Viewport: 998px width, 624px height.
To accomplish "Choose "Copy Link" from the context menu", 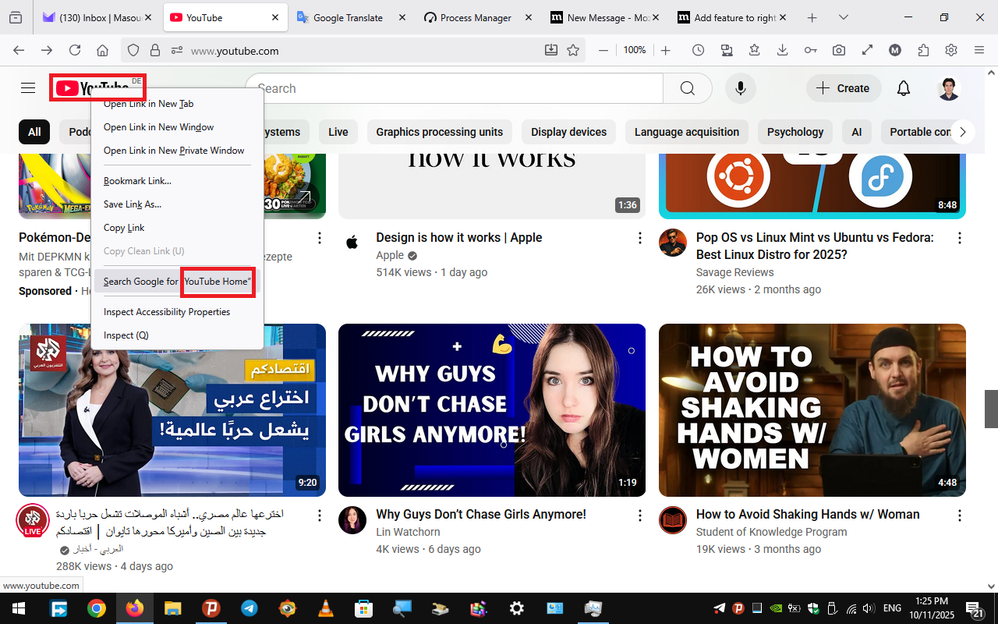I will 124,228.
